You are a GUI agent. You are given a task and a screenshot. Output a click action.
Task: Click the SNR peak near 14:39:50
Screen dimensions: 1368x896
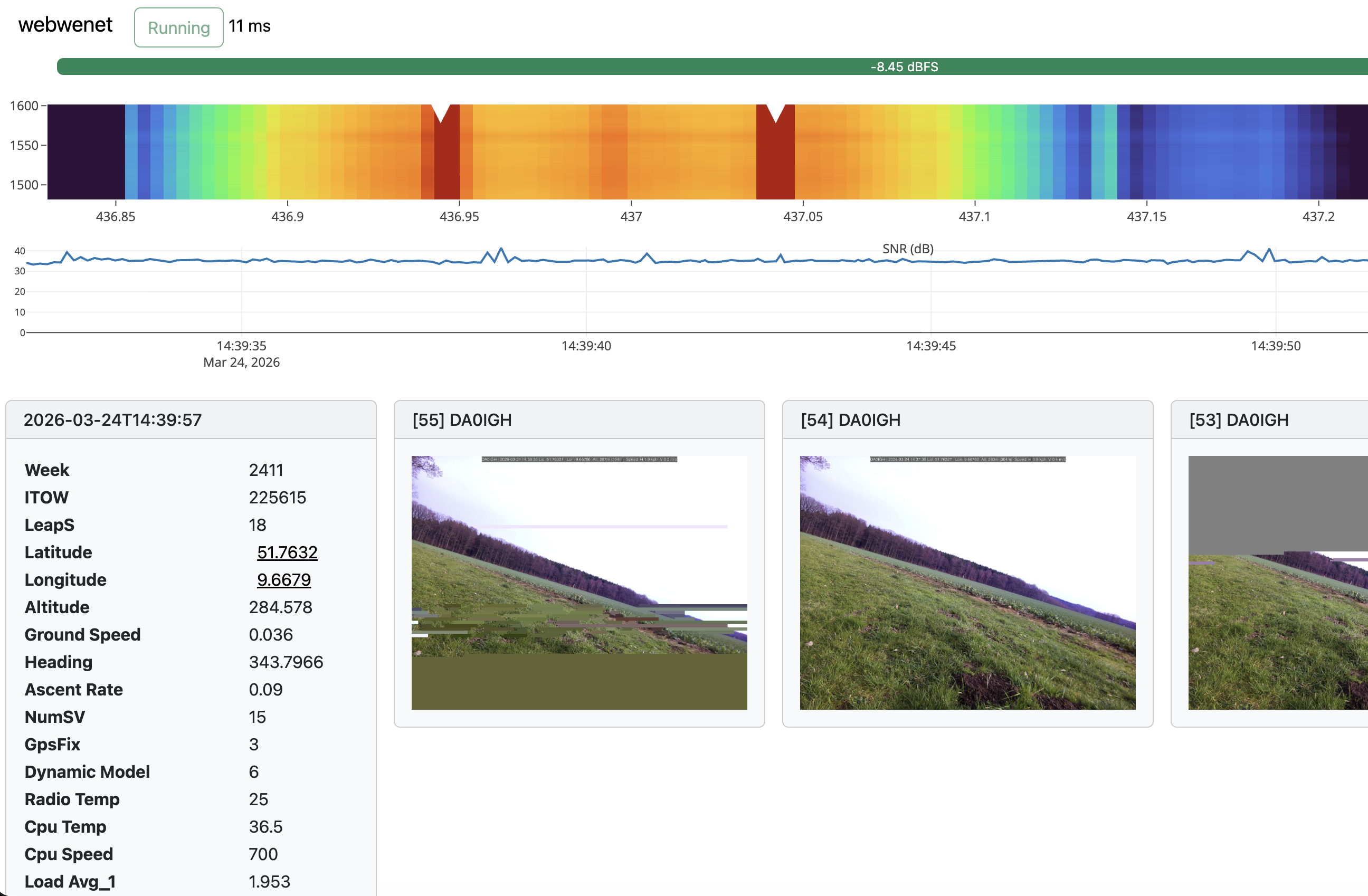coord(1269,251)
